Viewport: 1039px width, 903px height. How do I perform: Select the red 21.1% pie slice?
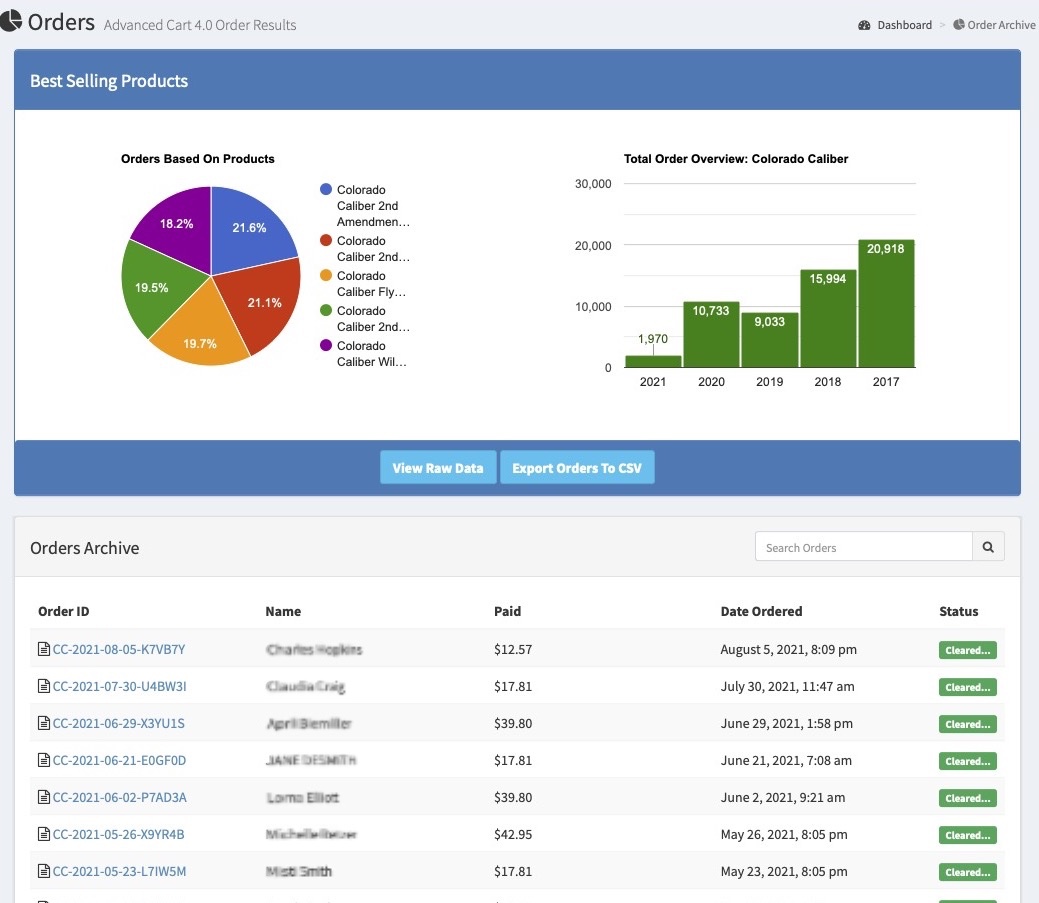264,303
